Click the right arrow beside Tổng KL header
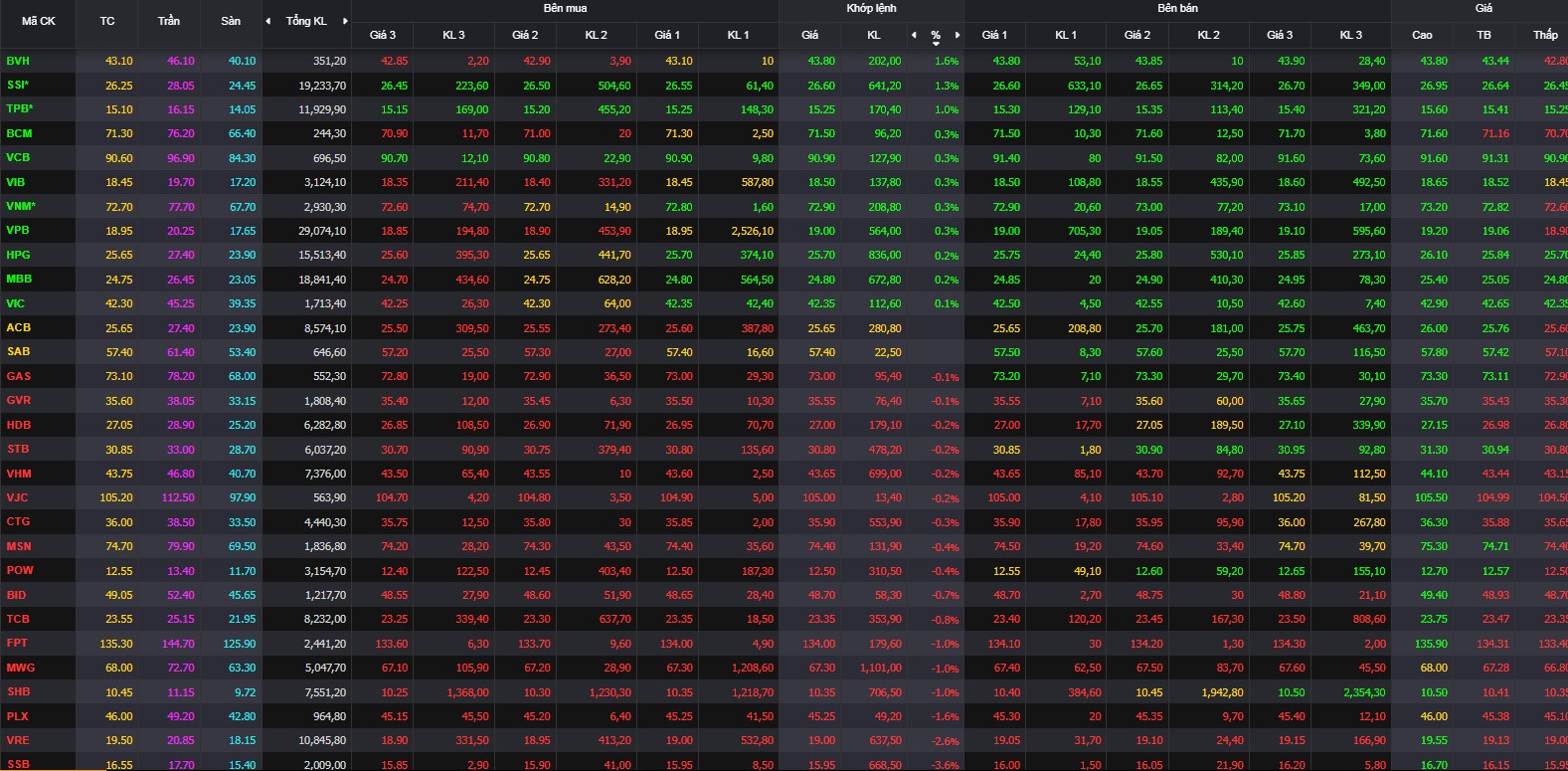1568x771 pixels. click(x=345, y=21)
